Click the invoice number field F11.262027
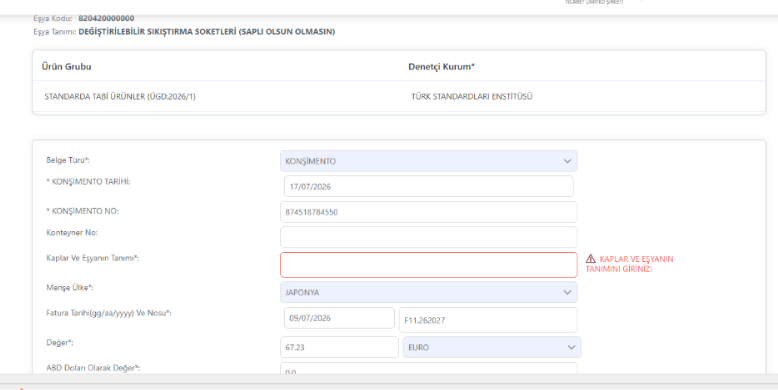This screenshot has height=390, width=778. tap(488, 320)
